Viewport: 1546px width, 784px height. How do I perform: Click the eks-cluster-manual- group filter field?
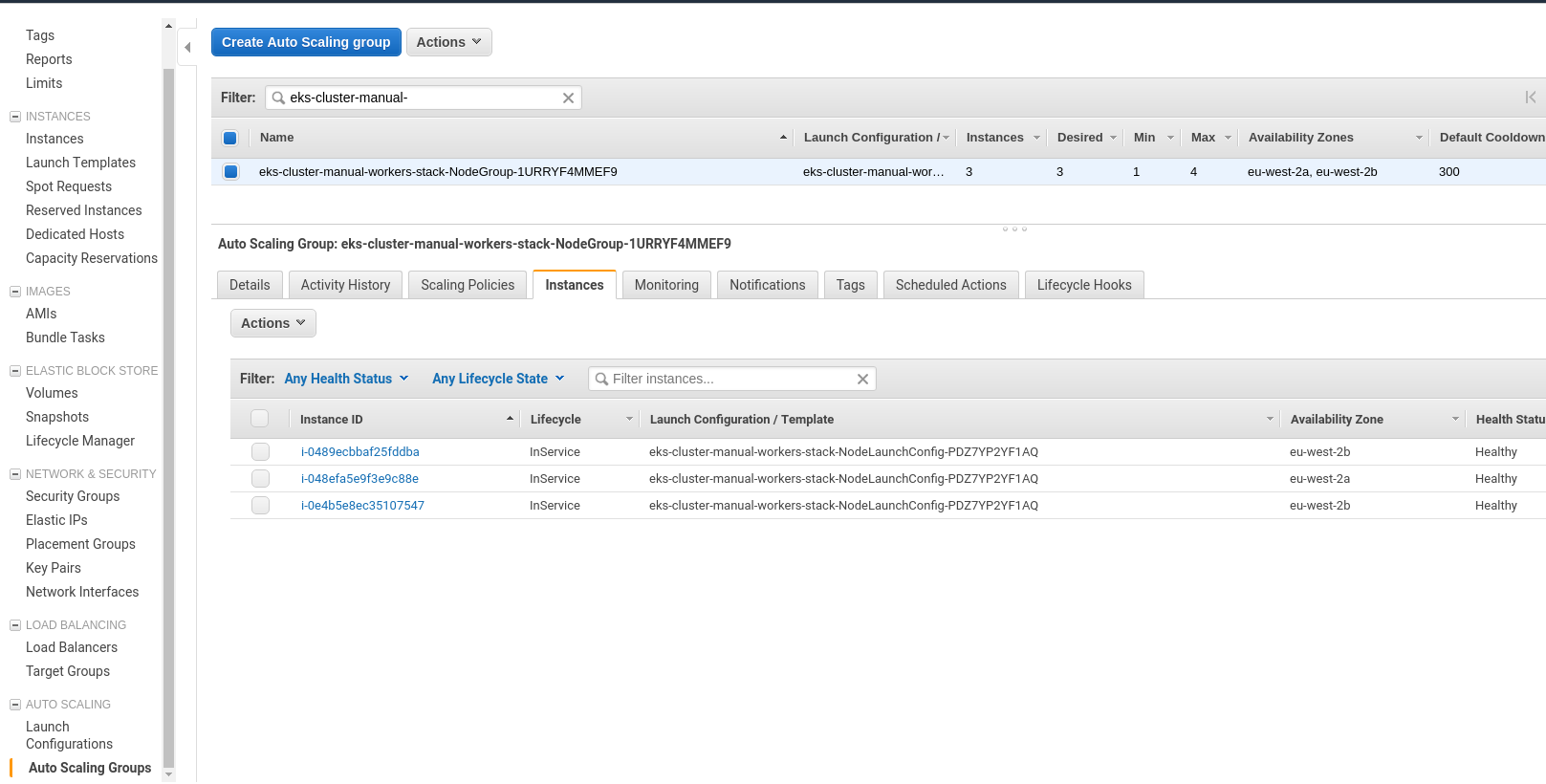tap(423, 98)
